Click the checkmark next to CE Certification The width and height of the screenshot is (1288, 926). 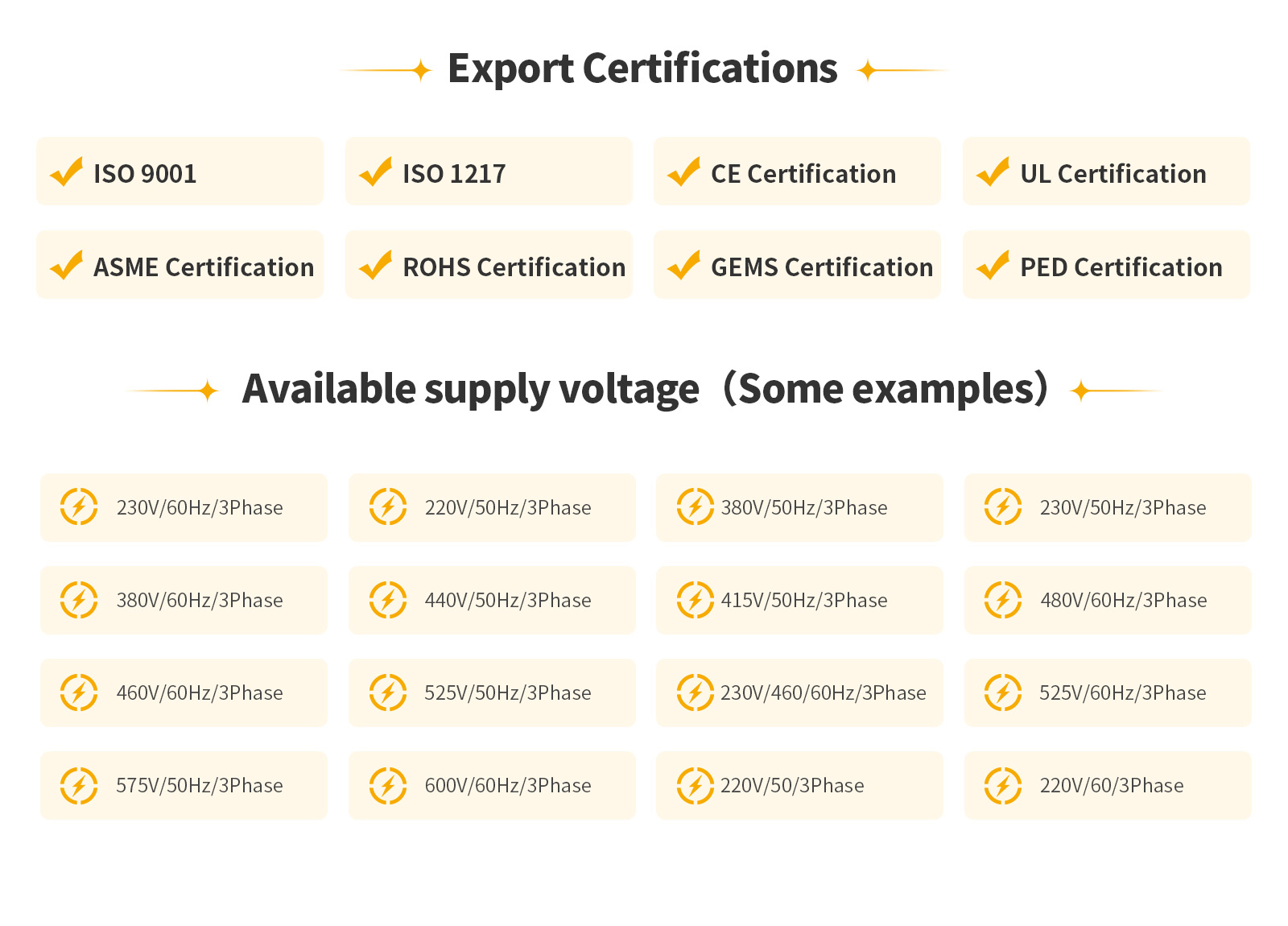684,172
